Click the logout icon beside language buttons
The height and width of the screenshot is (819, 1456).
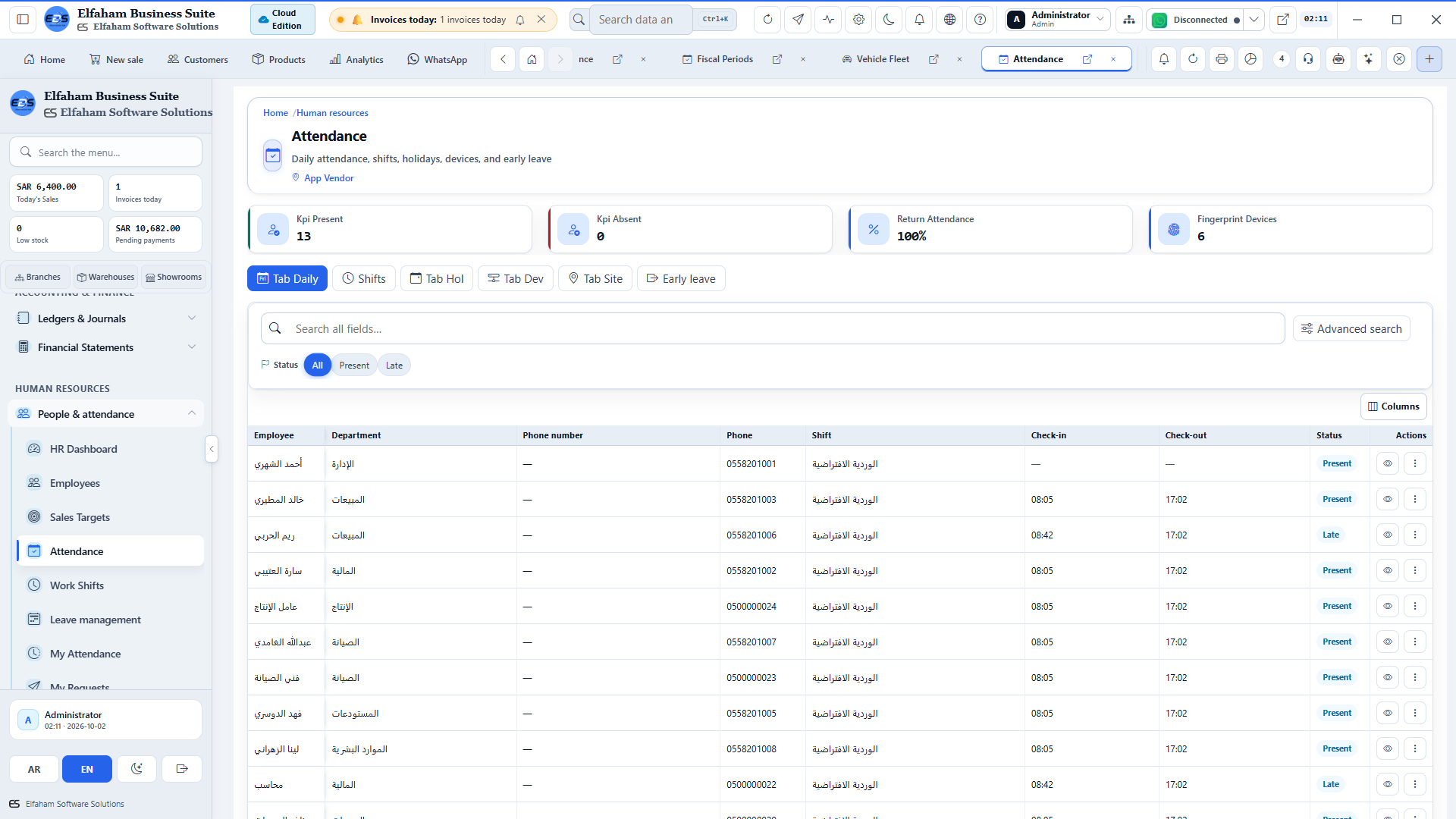tap(182, 769)
